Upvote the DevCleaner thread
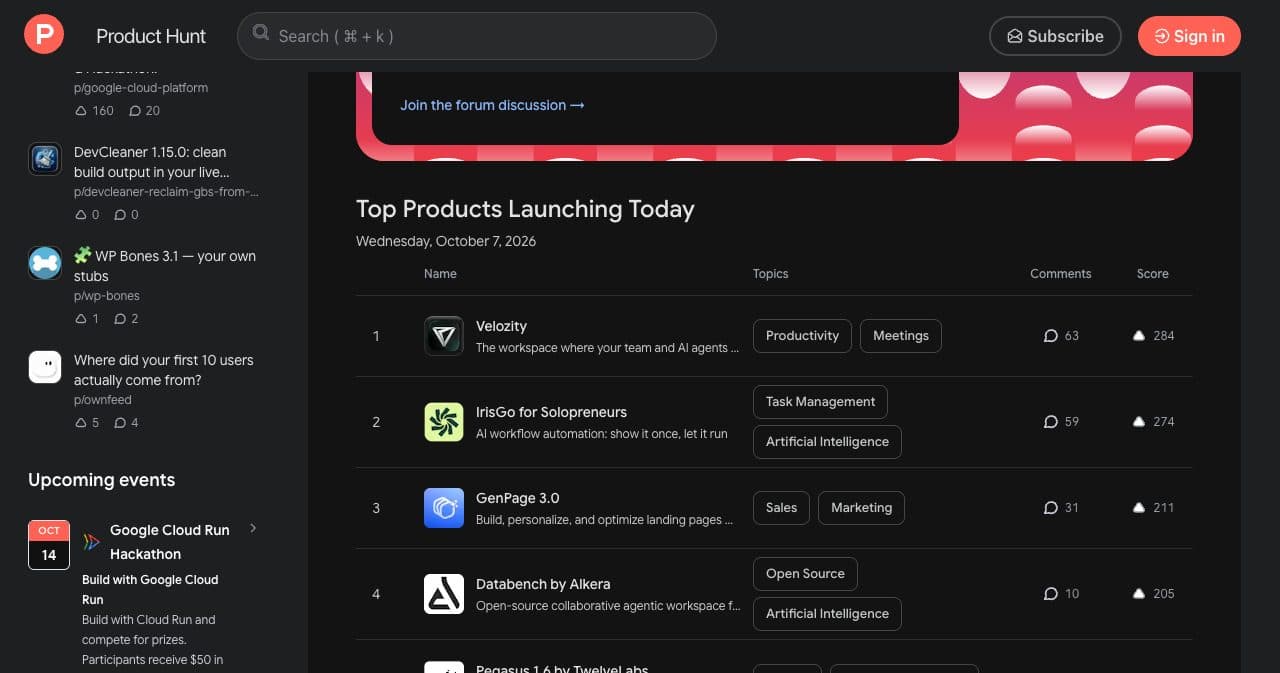The image size is (1280, 673). click(x=81, y=215)
